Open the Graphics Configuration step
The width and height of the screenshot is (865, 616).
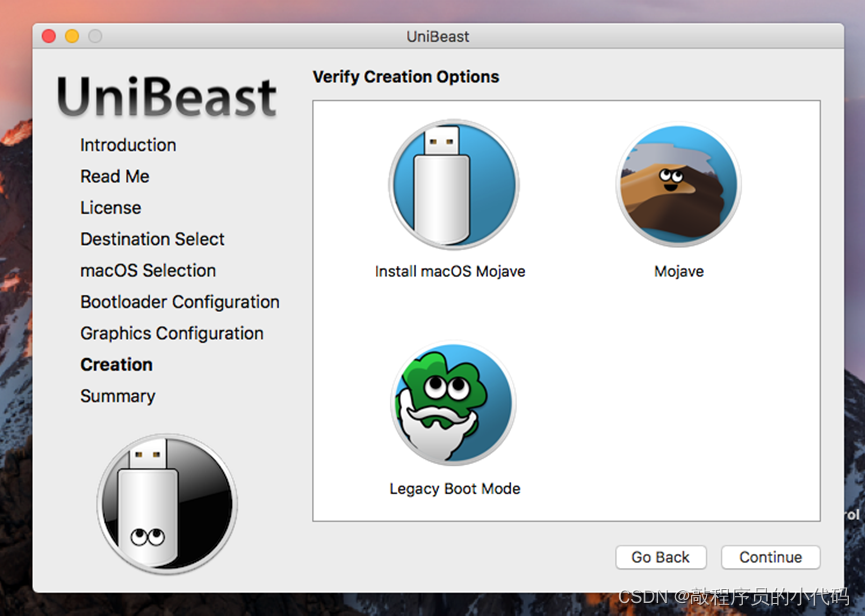[172, 334]
